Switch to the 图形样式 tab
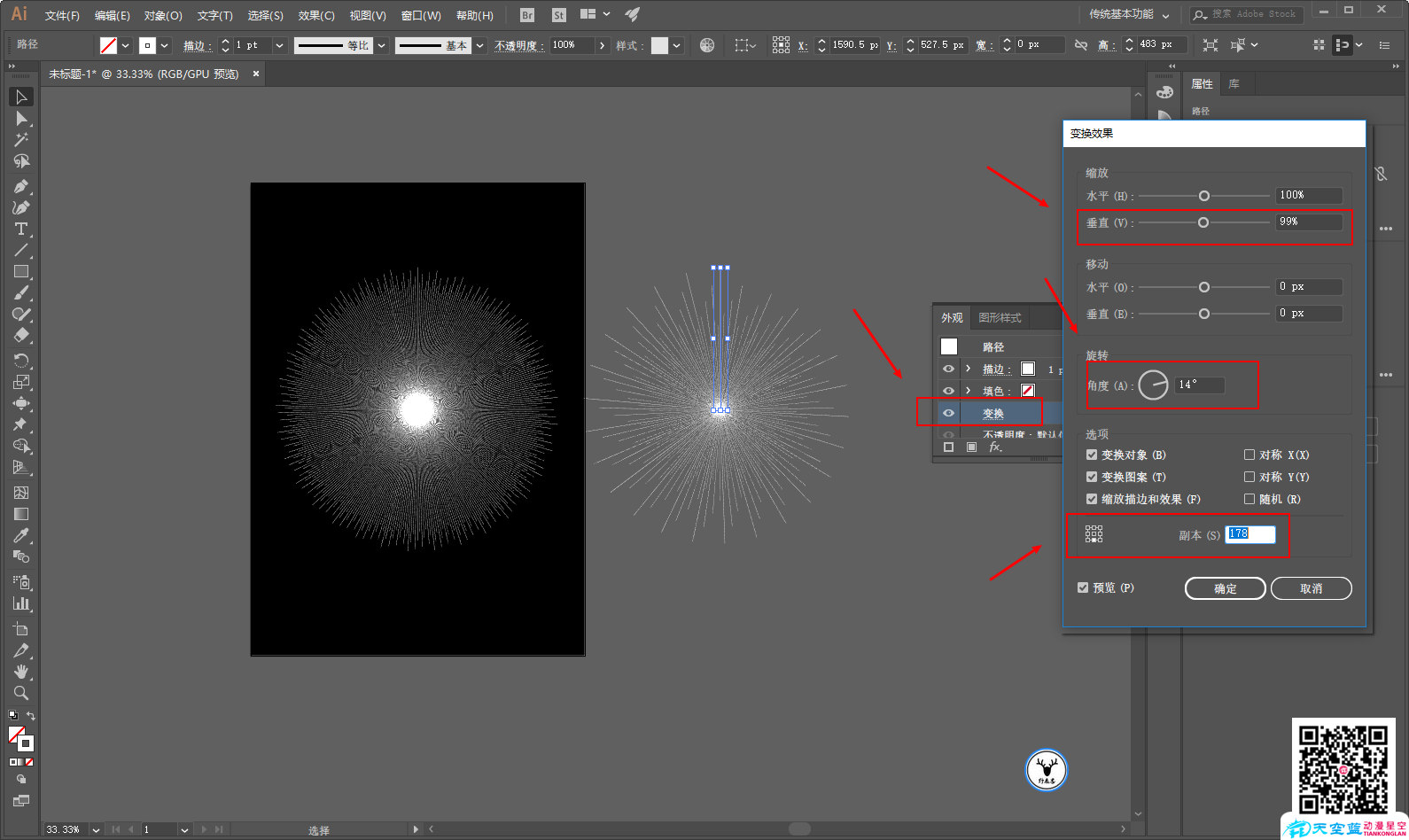This screenshot has height=840, width=1409. [1000, 317]
